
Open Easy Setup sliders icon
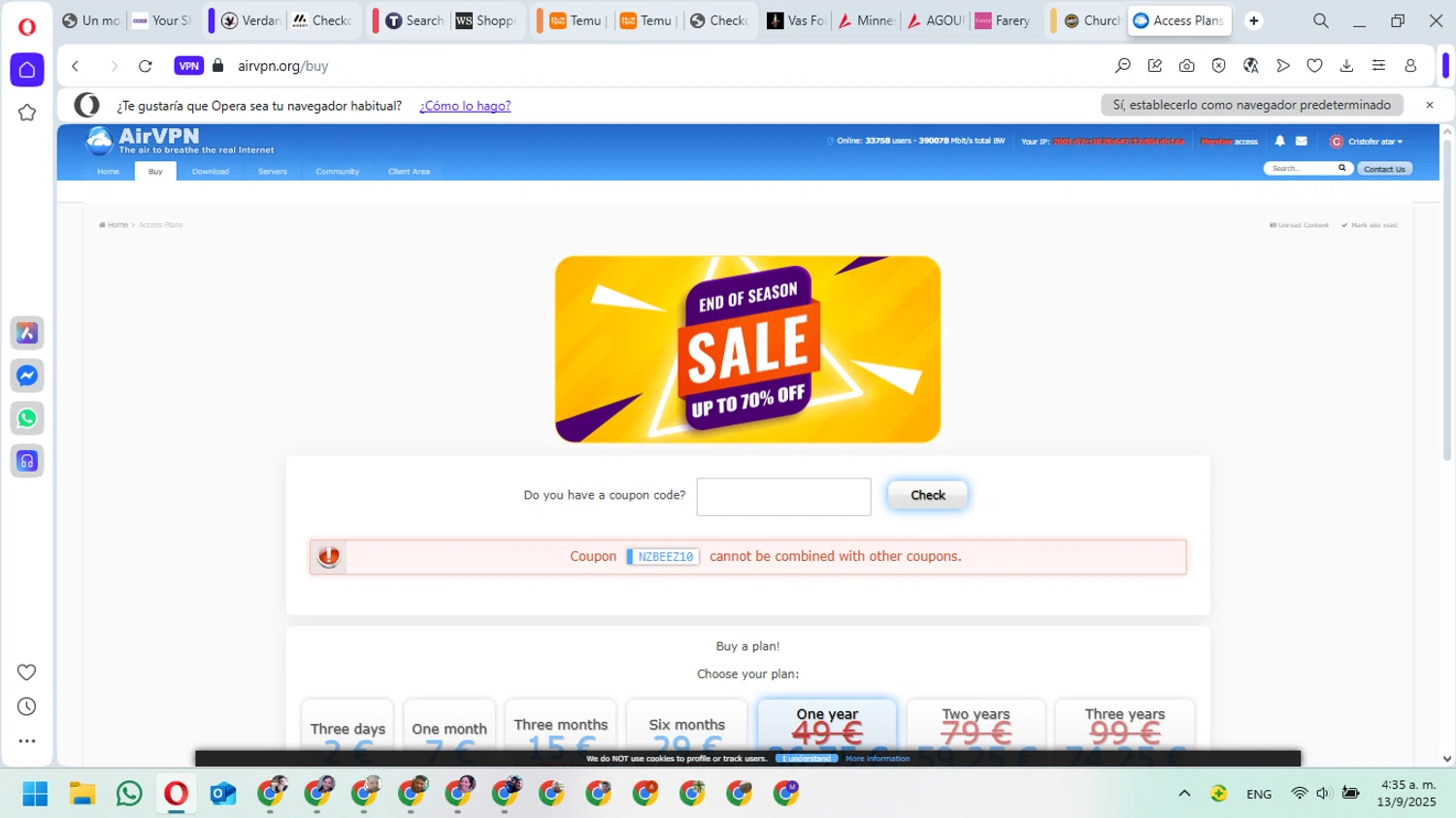pyautogui.click(x=1378, y=66)
